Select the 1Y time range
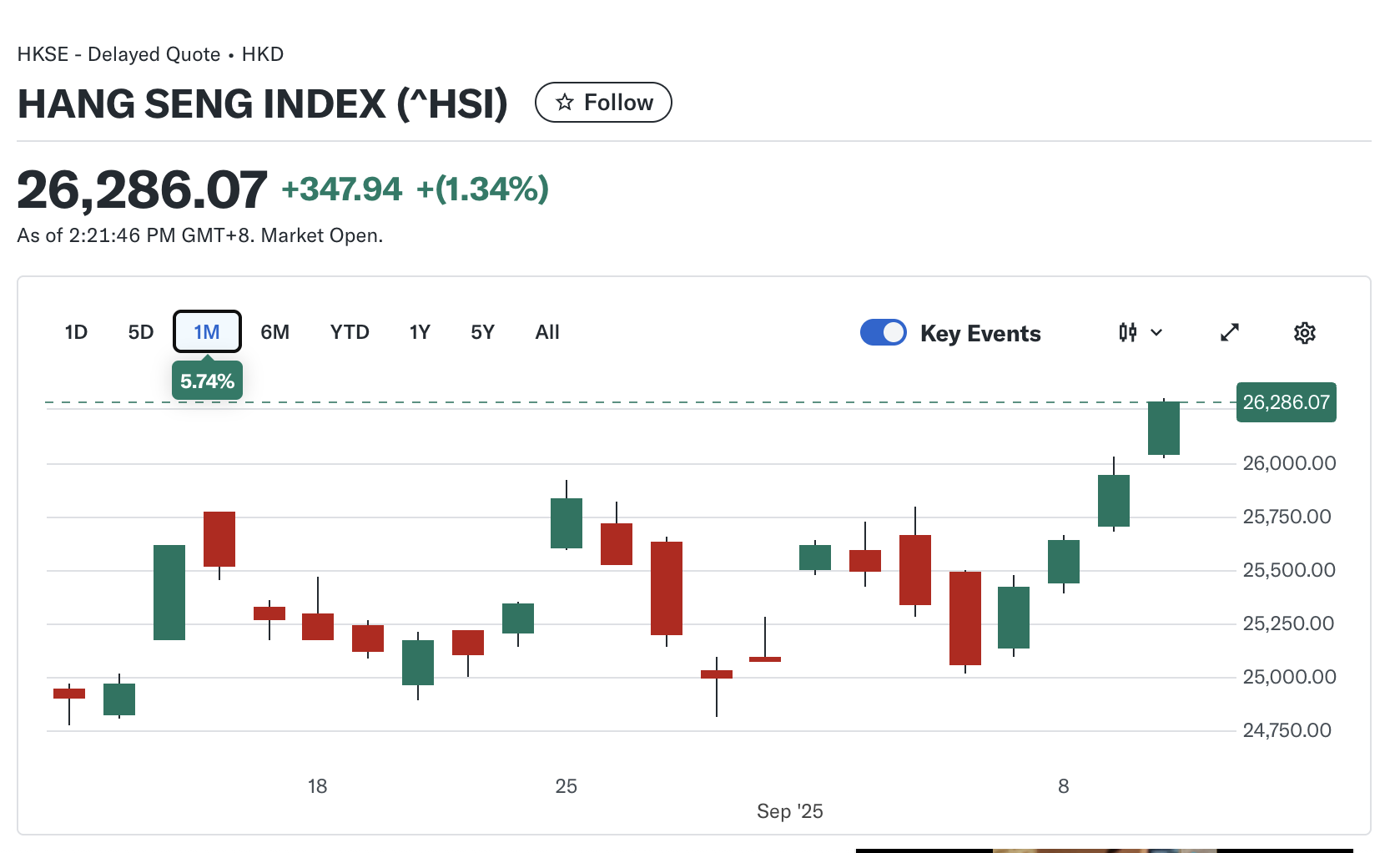The height and width of the screenshot is (853, 1400). [420, 332]
